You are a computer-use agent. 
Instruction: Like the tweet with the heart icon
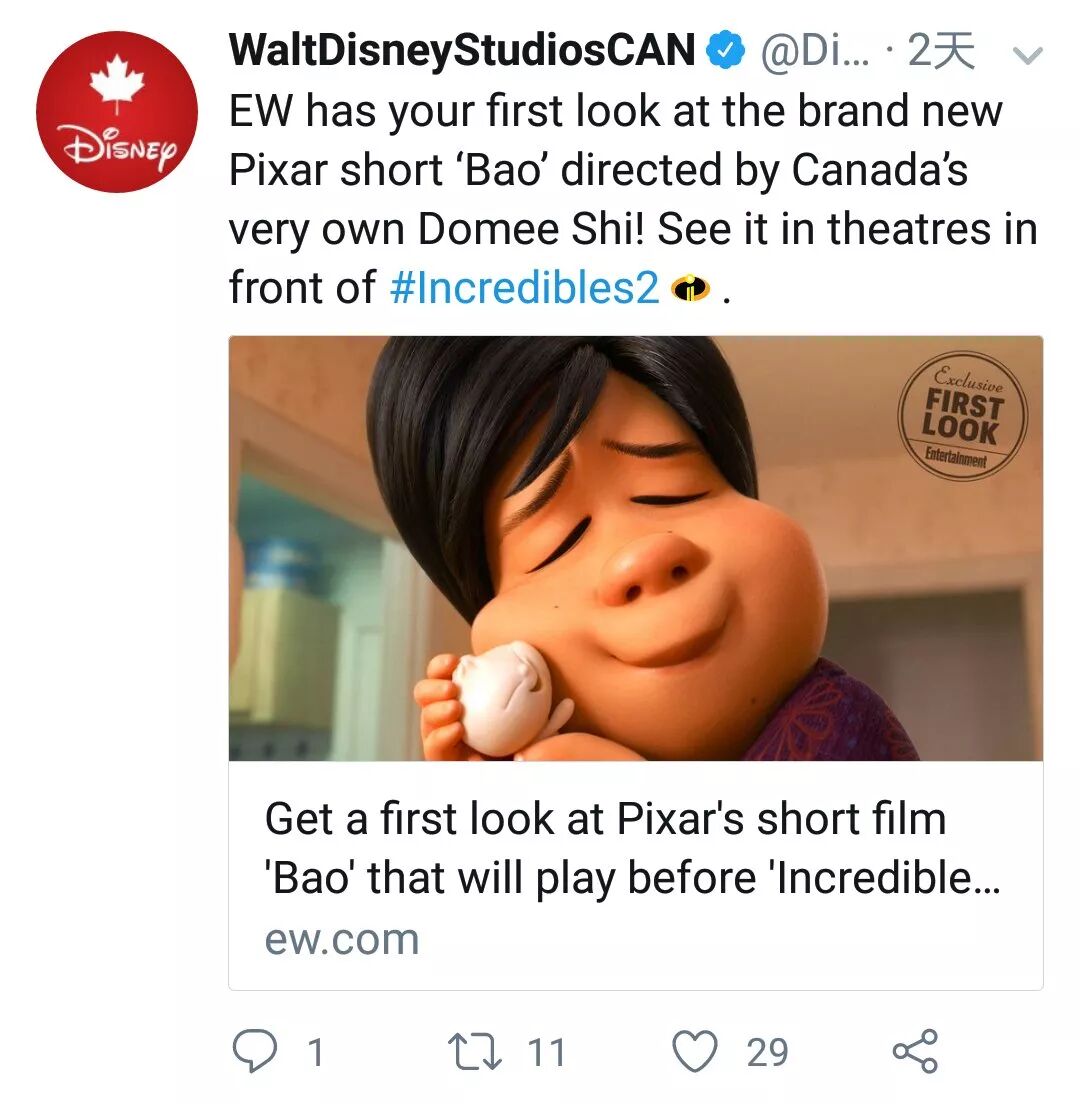coord(695,1050)
